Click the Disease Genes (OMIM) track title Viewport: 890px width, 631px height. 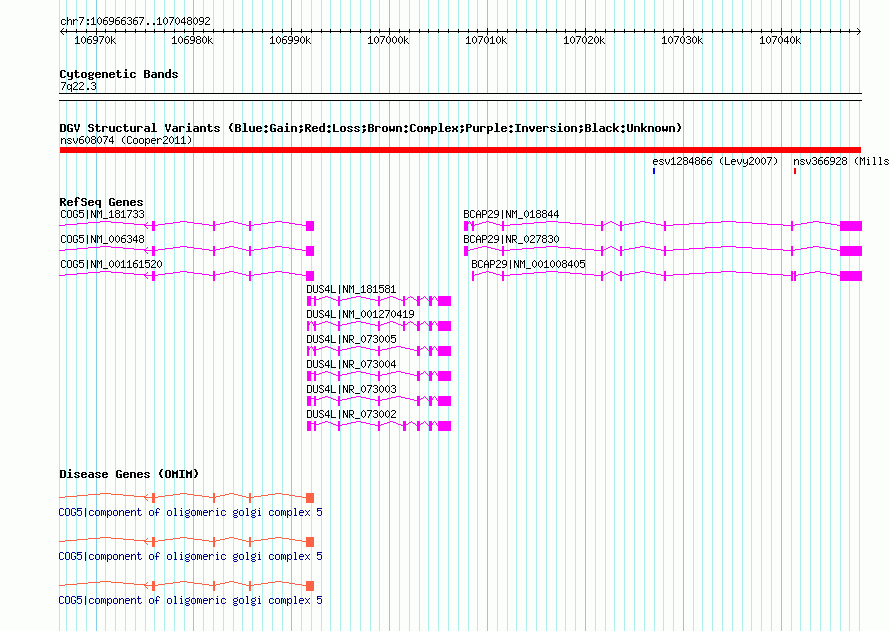click(x=129, y=474)
